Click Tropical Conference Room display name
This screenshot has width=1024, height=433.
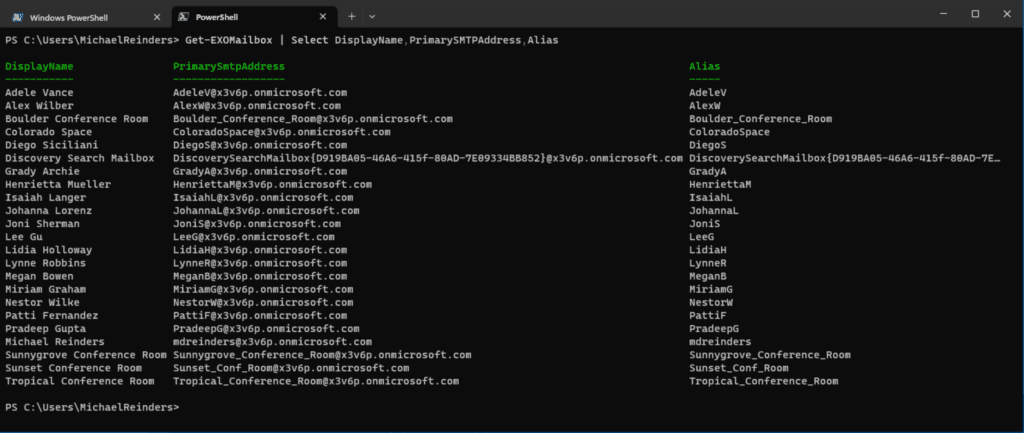(x=80, y=381)
